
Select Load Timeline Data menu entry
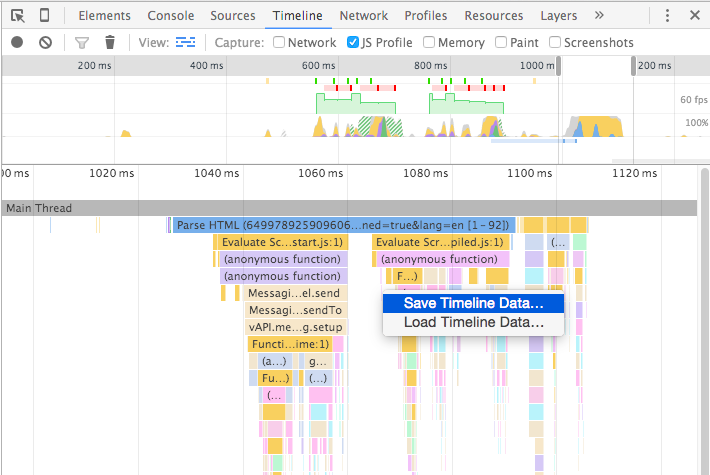pyautogui.click(x=473, y=323)
